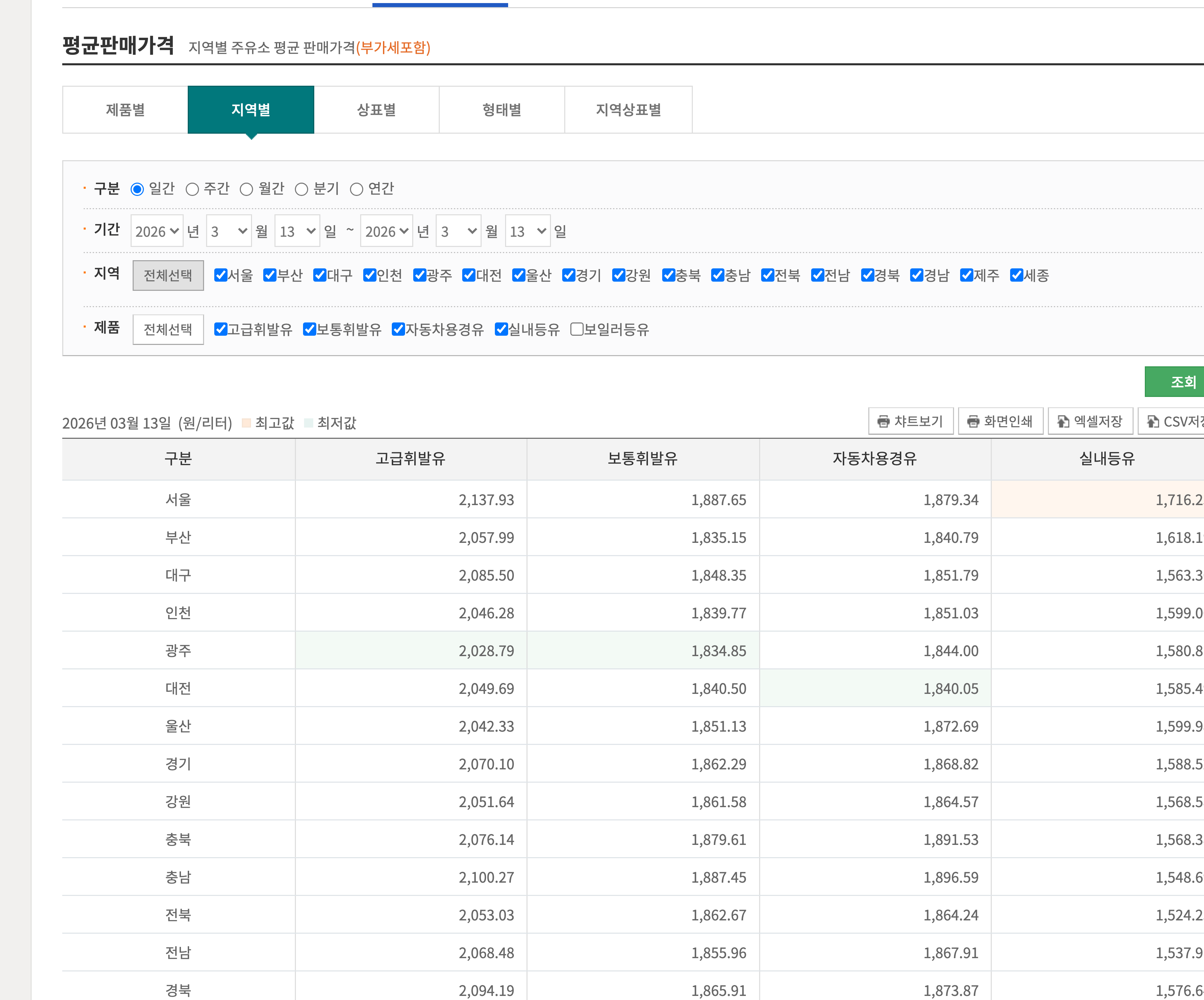Select the 연간 period radio button

click(357, 189)
